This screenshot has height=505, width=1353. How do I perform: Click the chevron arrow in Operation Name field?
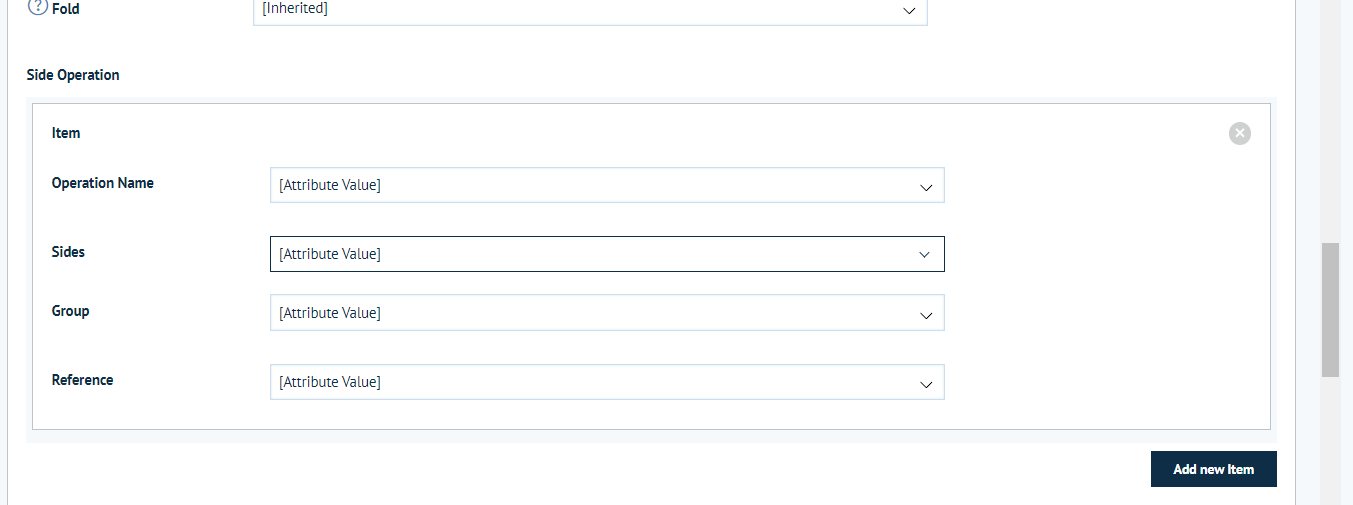926,186
